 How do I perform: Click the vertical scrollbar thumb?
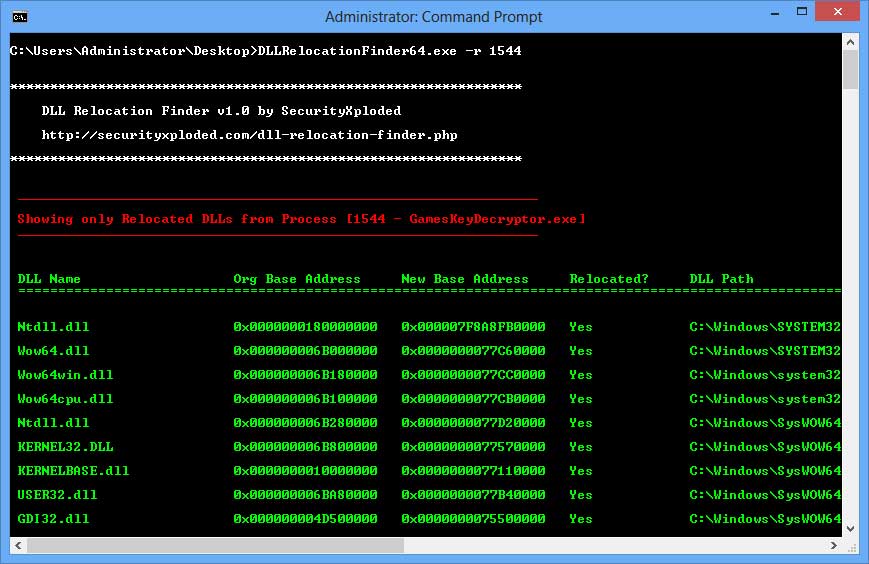pos(851,70)
